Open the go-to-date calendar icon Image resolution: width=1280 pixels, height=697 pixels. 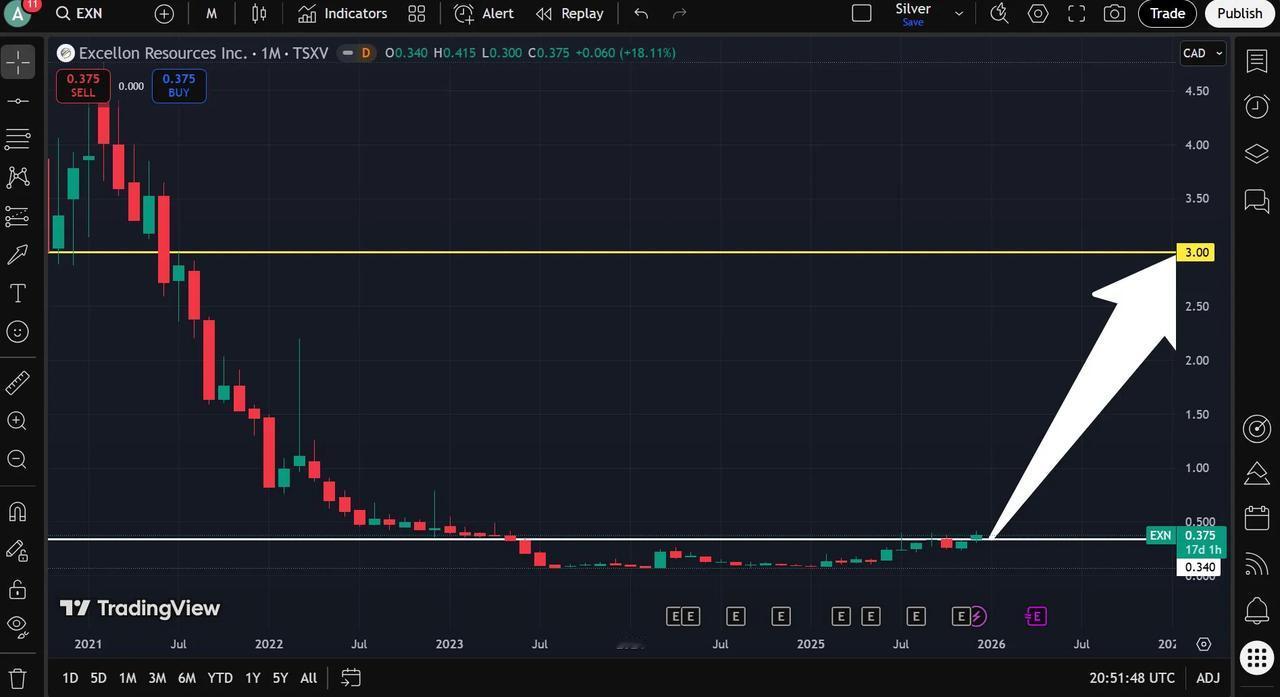click(x=351, y=678)
